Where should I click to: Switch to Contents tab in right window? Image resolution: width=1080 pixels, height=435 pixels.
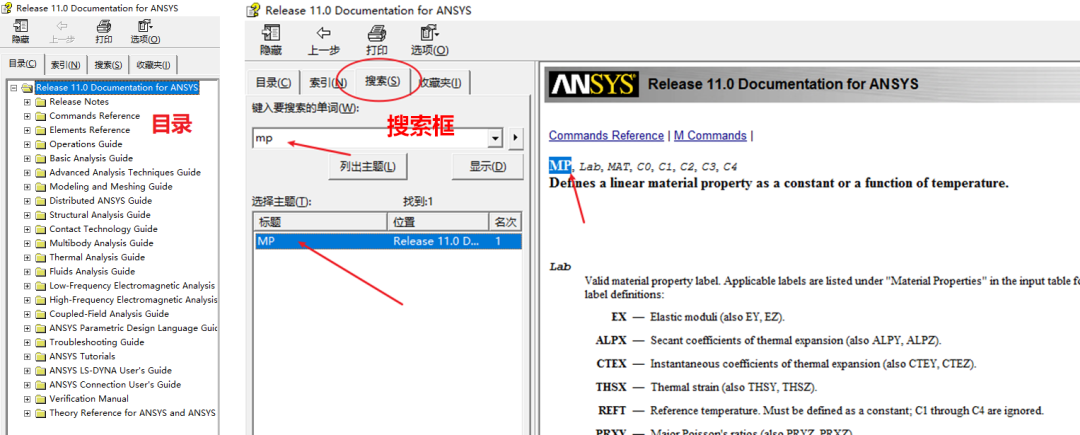[273, 83]
